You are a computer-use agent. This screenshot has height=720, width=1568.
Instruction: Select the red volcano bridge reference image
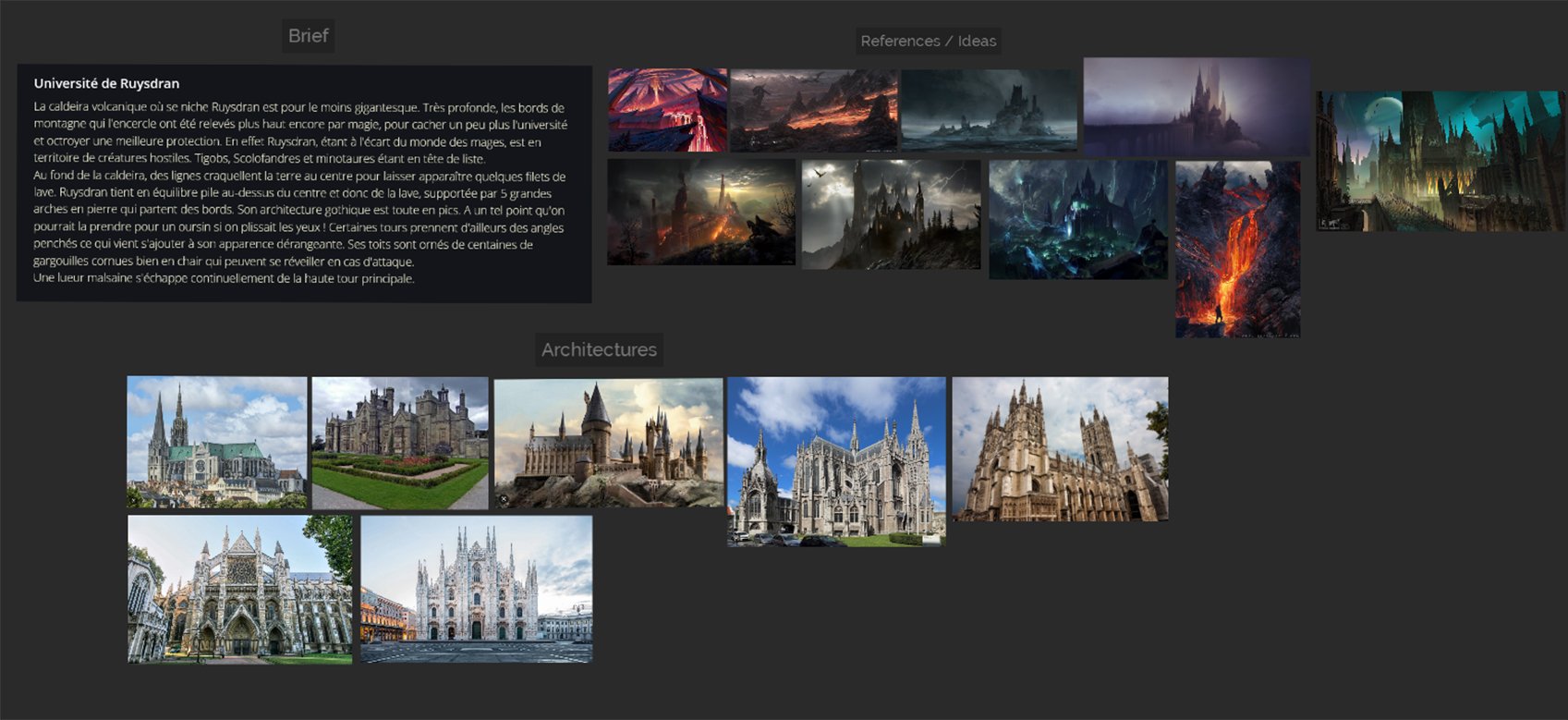coord(667,110)
